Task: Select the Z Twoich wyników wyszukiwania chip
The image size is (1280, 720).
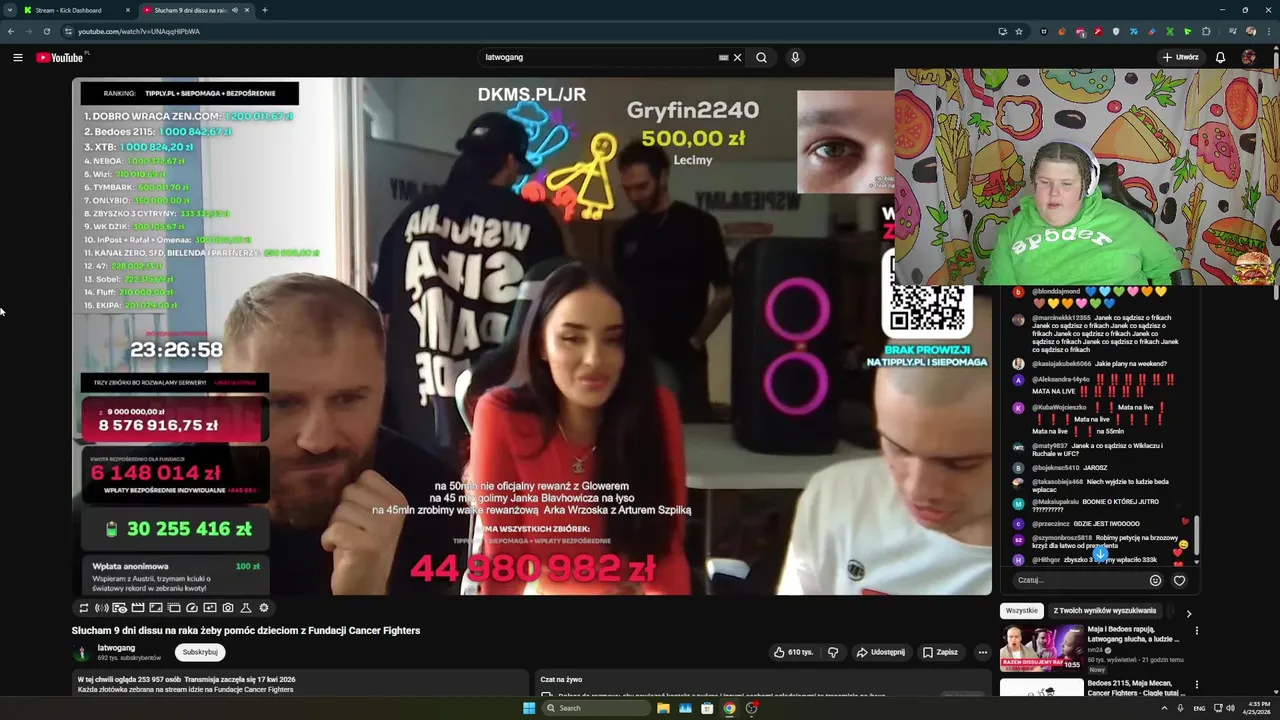Action: tap(1104, 610)
